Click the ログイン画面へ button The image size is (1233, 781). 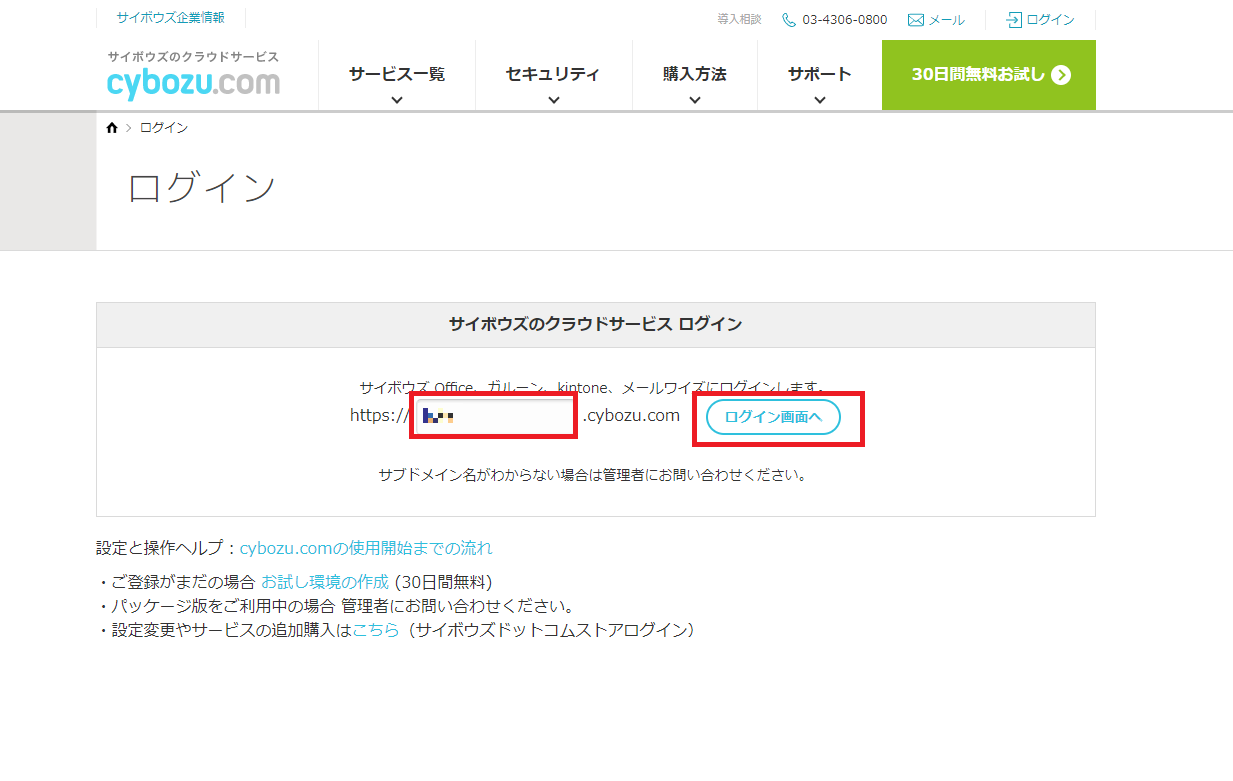(772, 416)
